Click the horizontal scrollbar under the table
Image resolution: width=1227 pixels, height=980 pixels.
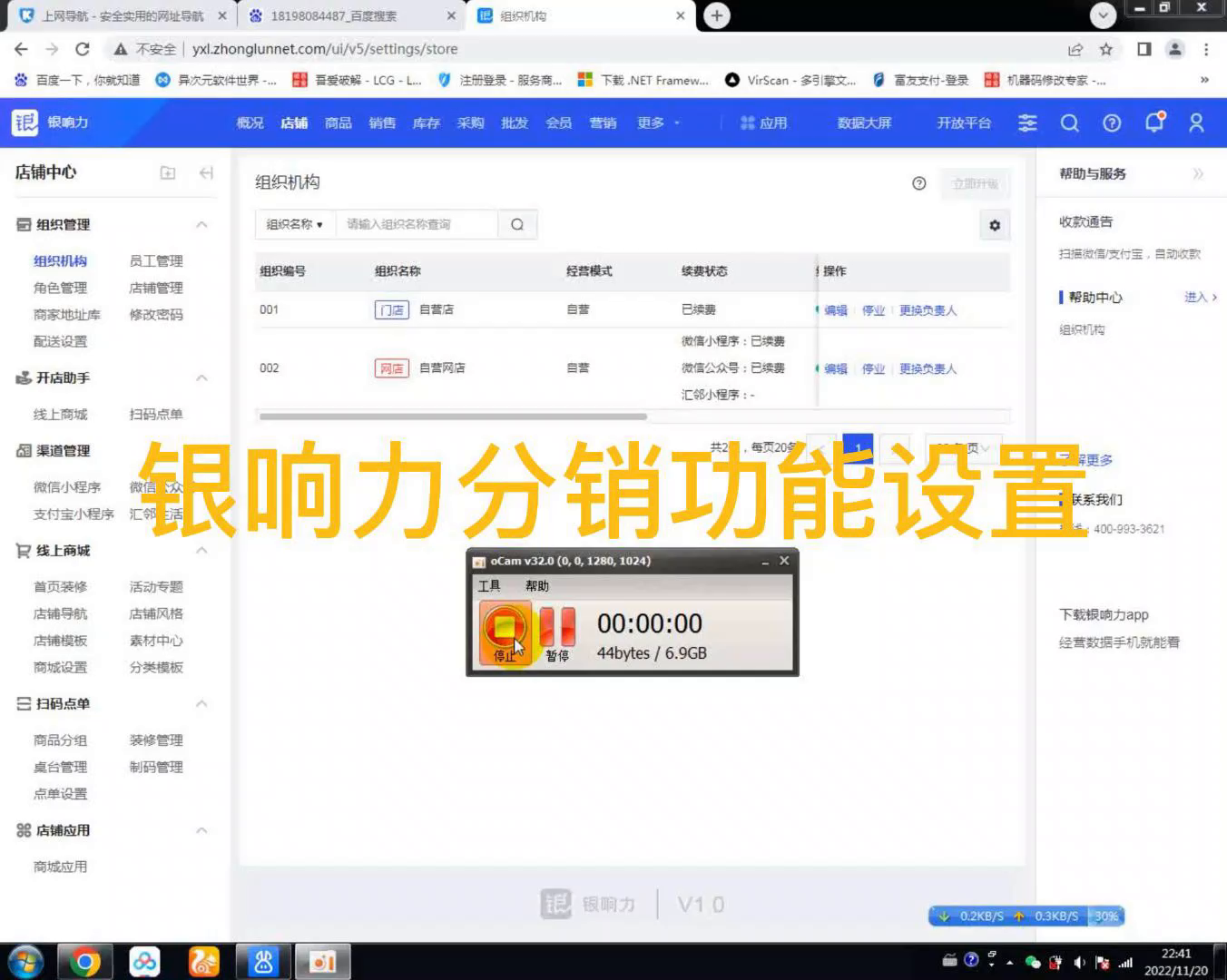tap(453, 416)
